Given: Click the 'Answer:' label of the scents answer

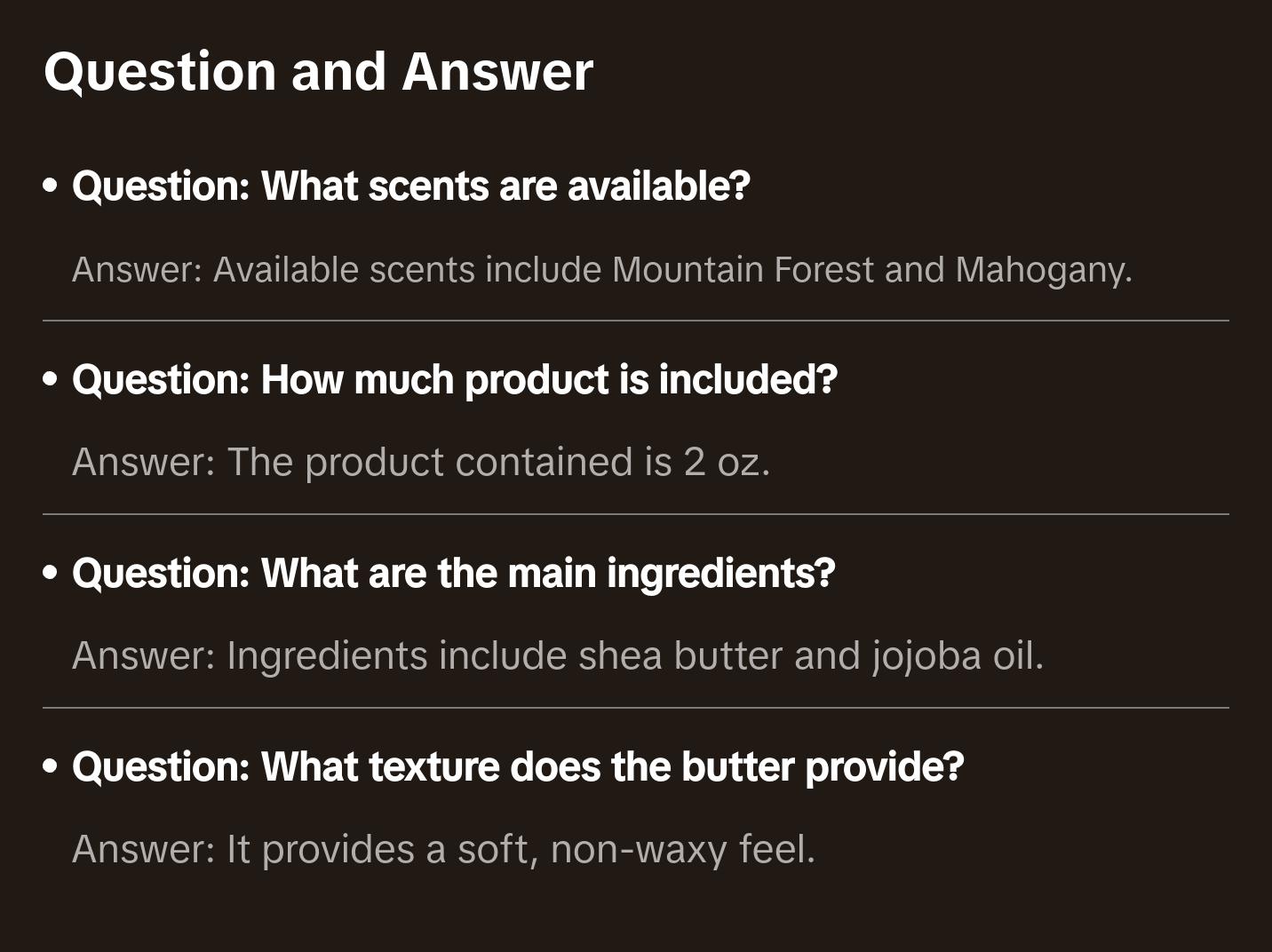Looking at the screenshot, I should pos(138,270).
